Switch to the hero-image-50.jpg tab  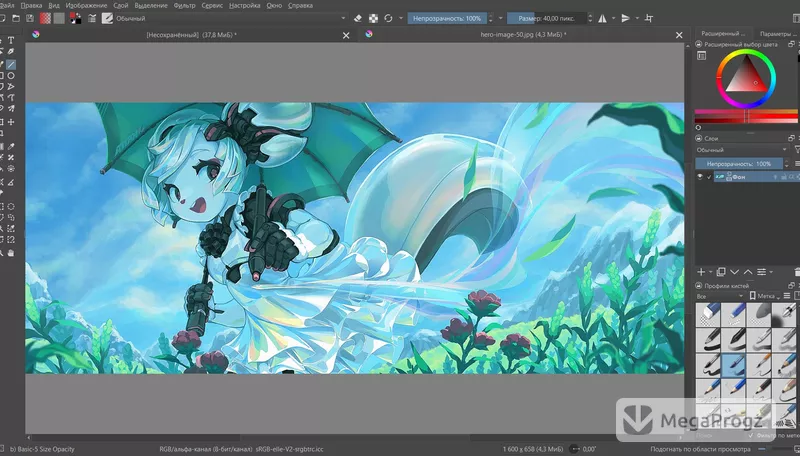coord(523,35)
